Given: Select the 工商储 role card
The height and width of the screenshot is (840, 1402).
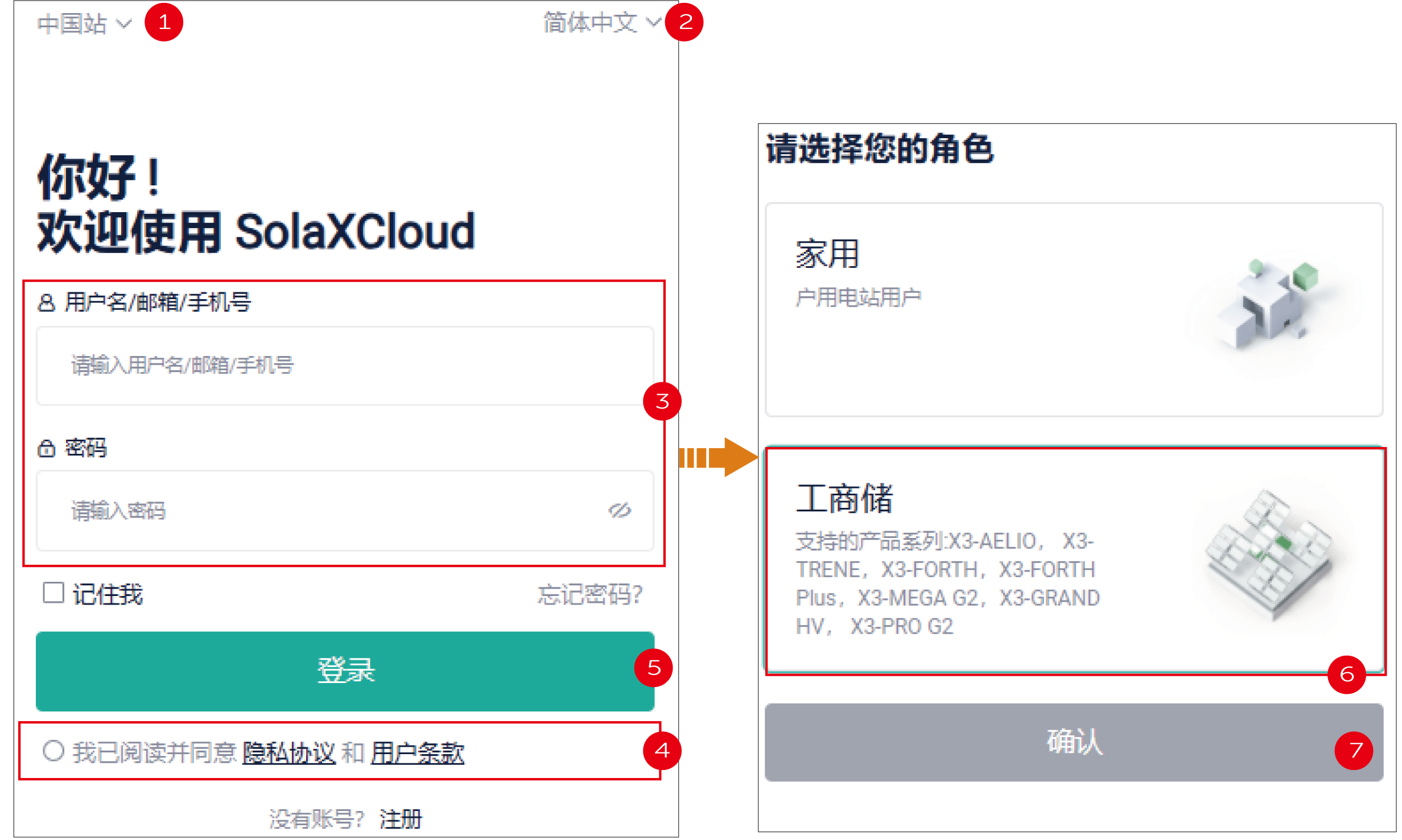Looking at the screenshot, I should pyautogui.click(x=1074, y=560).
